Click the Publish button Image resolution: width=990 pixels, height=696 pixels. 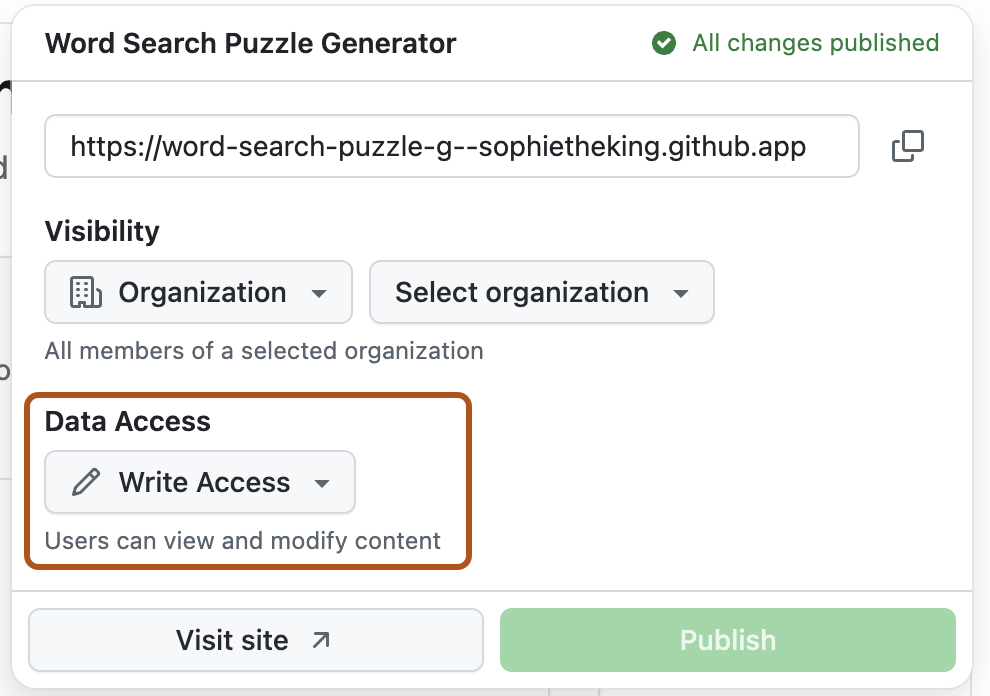click(728, 639)
